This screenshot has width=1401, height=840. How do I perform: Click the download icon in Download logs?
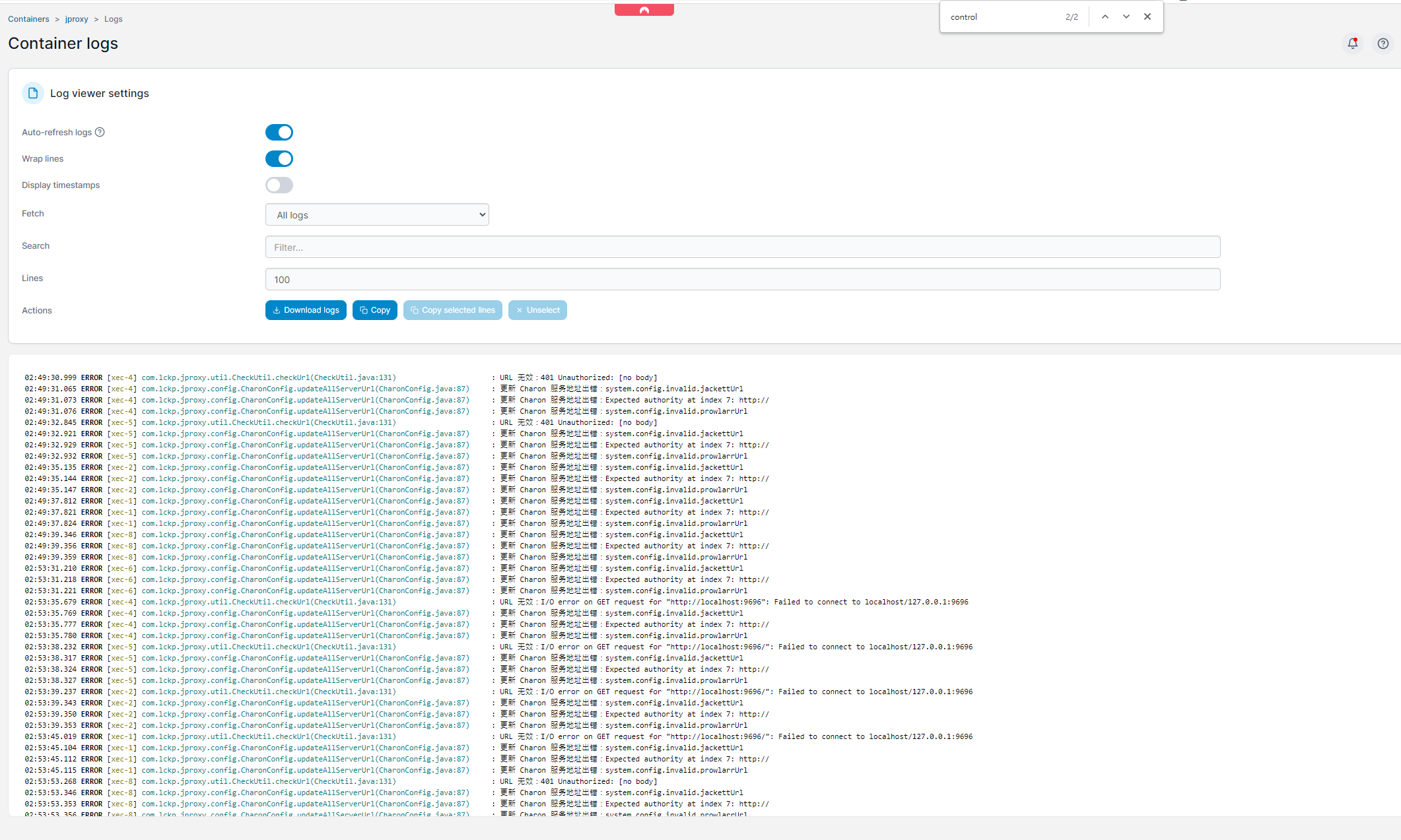pos(278,309)
